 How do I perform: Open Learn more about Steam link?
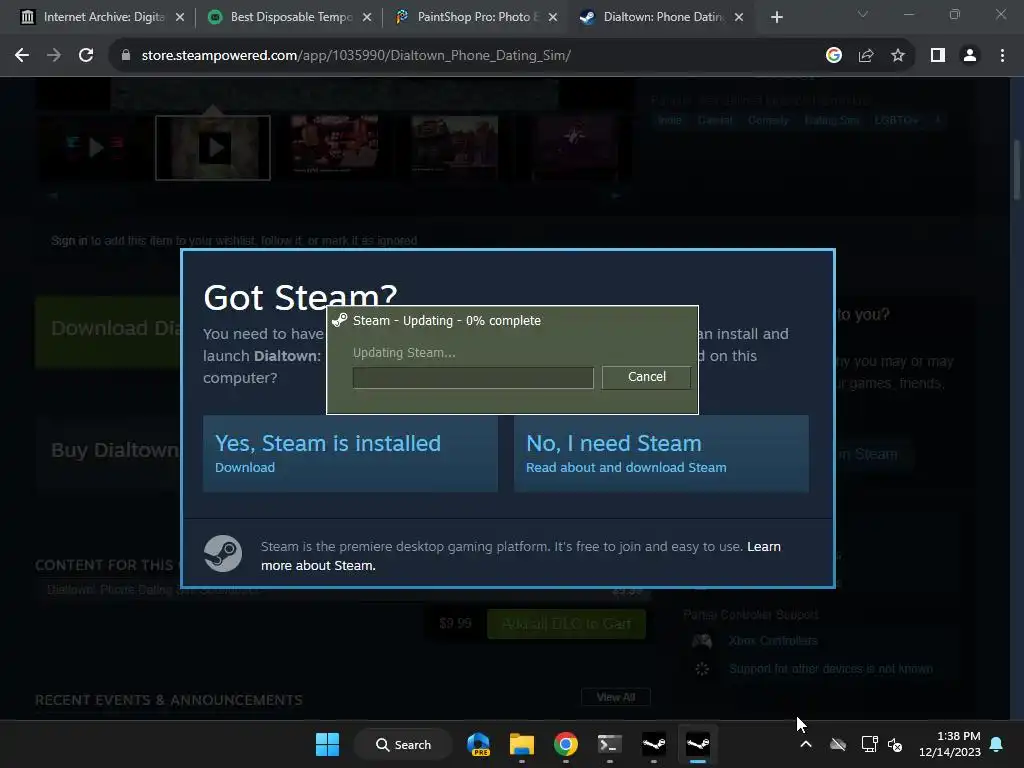[520, 556]
